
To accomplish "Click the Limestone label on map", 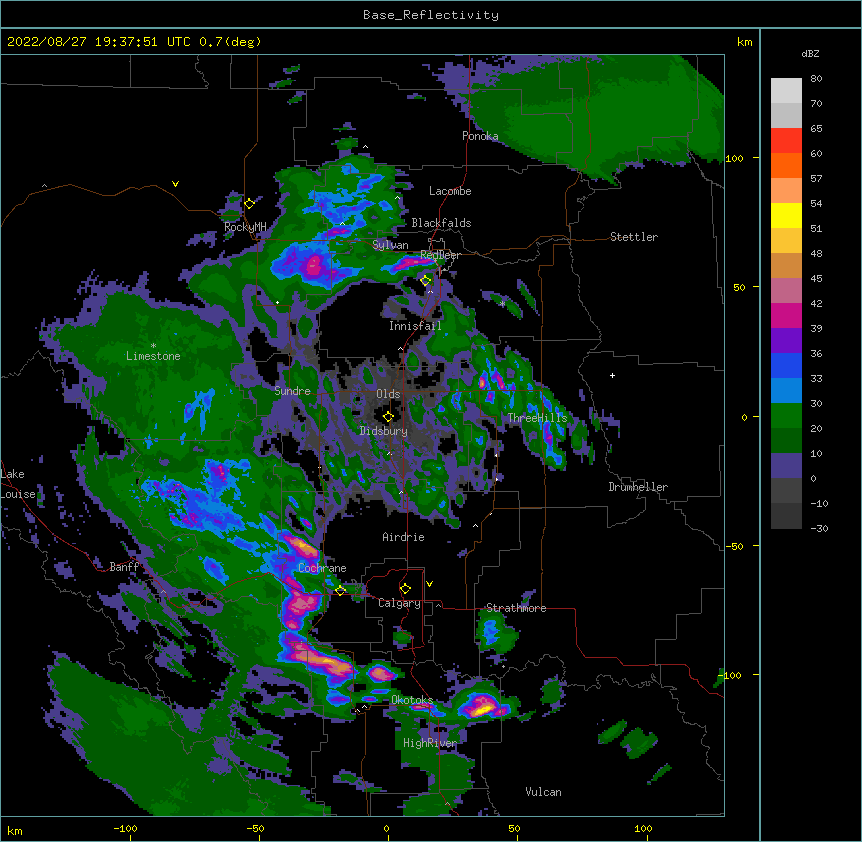I will click(x=153, y=356).
